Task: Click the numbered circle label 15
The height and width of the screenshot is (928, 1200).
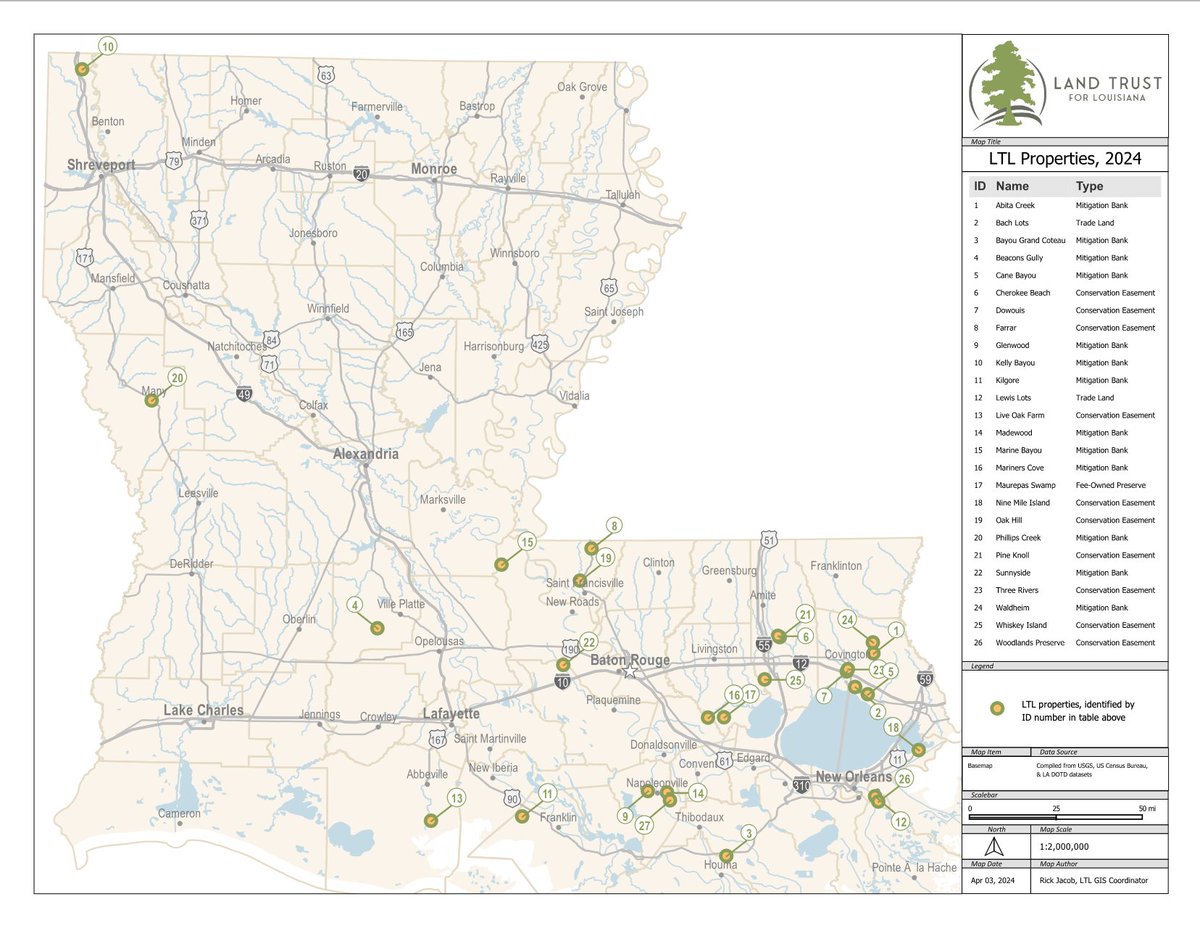Action: click(527, 542)
